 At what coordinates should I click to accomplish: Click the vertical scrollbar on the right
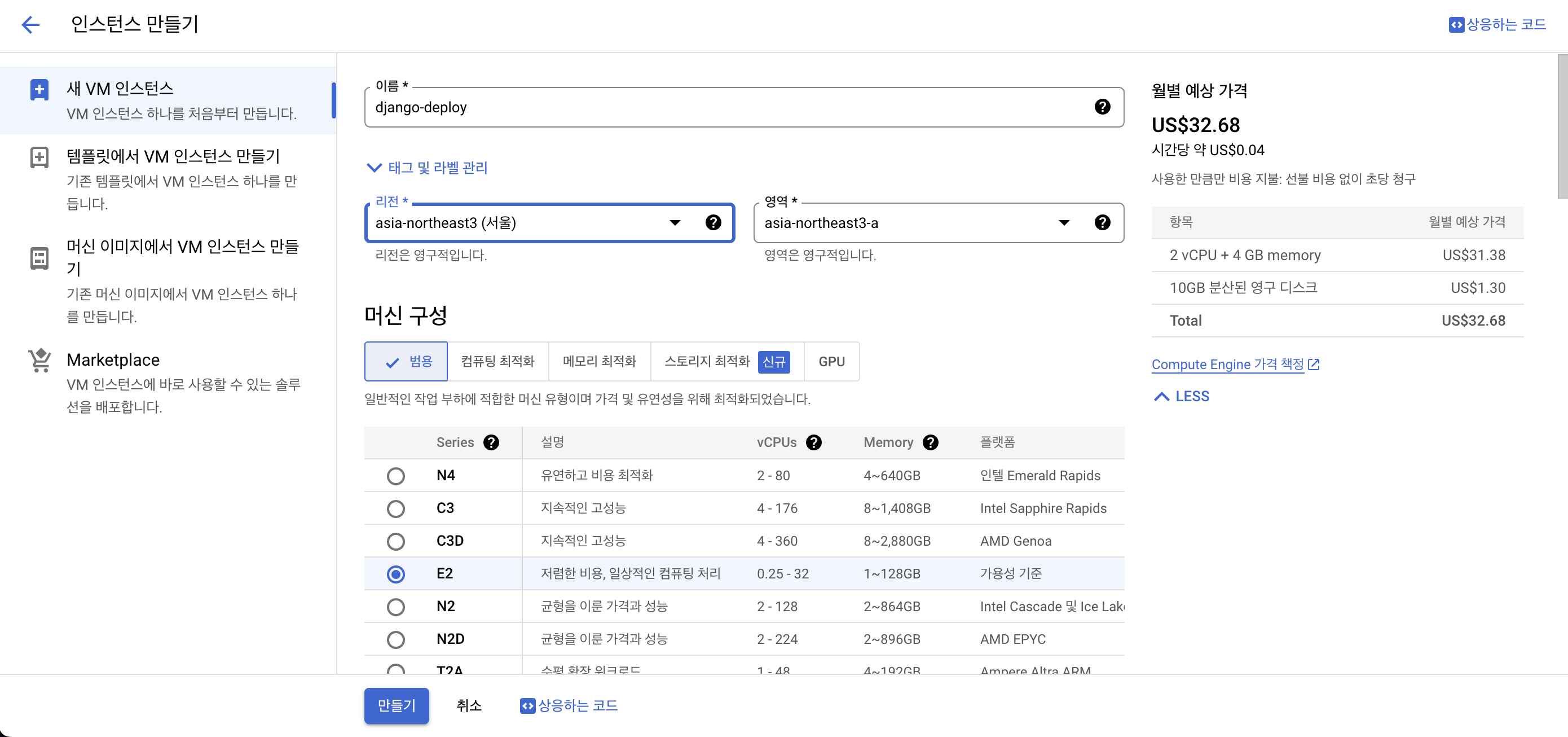pos(1562,126)
